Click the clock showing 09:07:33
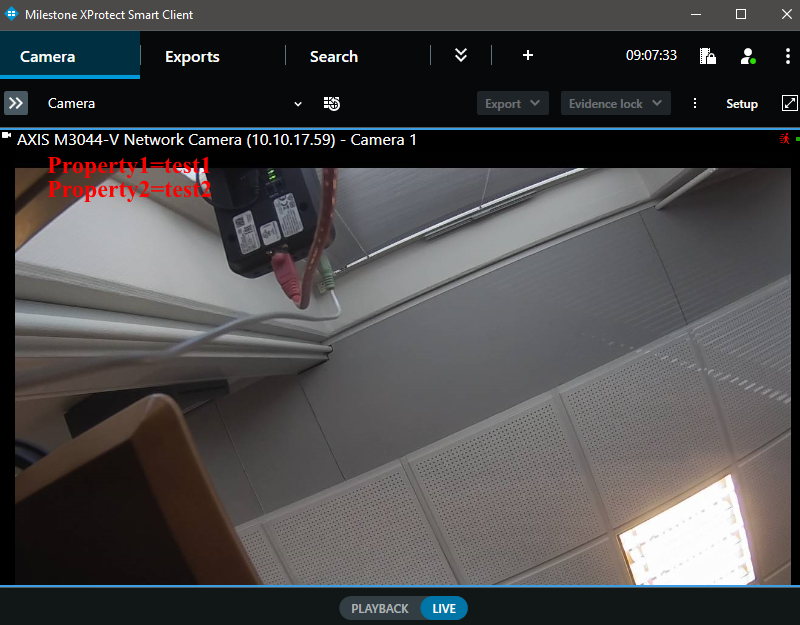This screenshot has width=800, height=625. [x=651, y=56]
